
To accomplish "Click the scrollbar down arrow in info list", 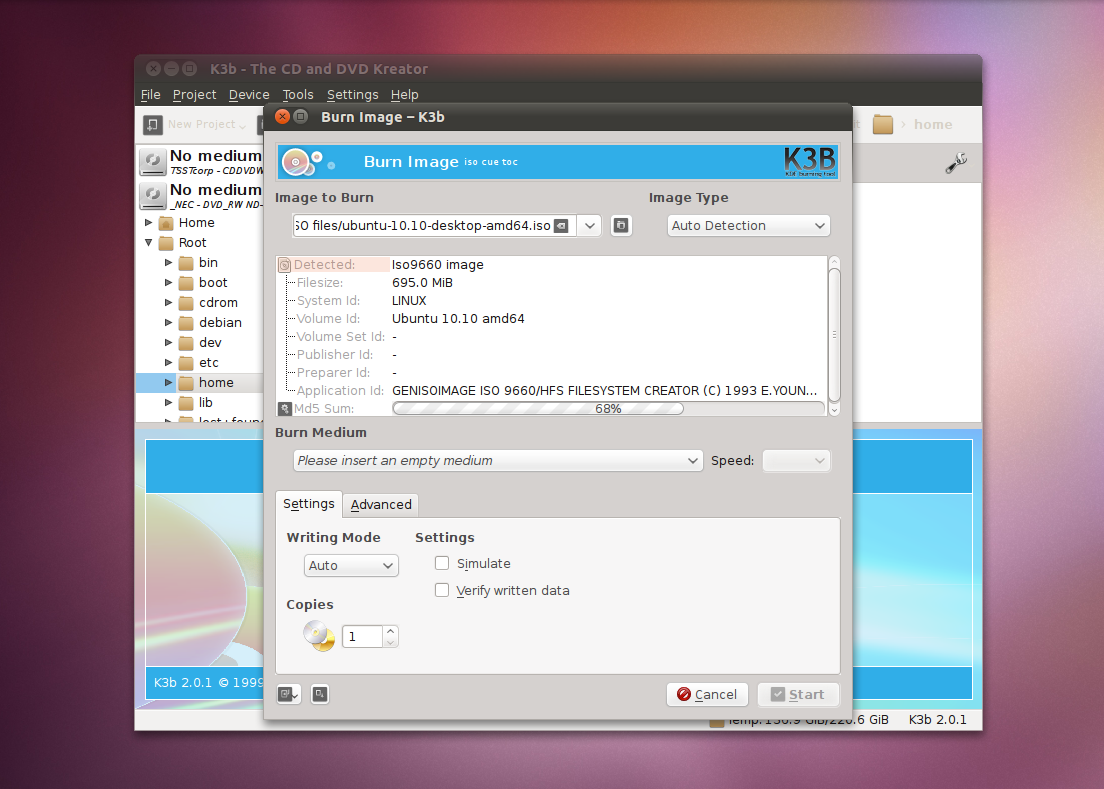I will click(x=834, y=410).
